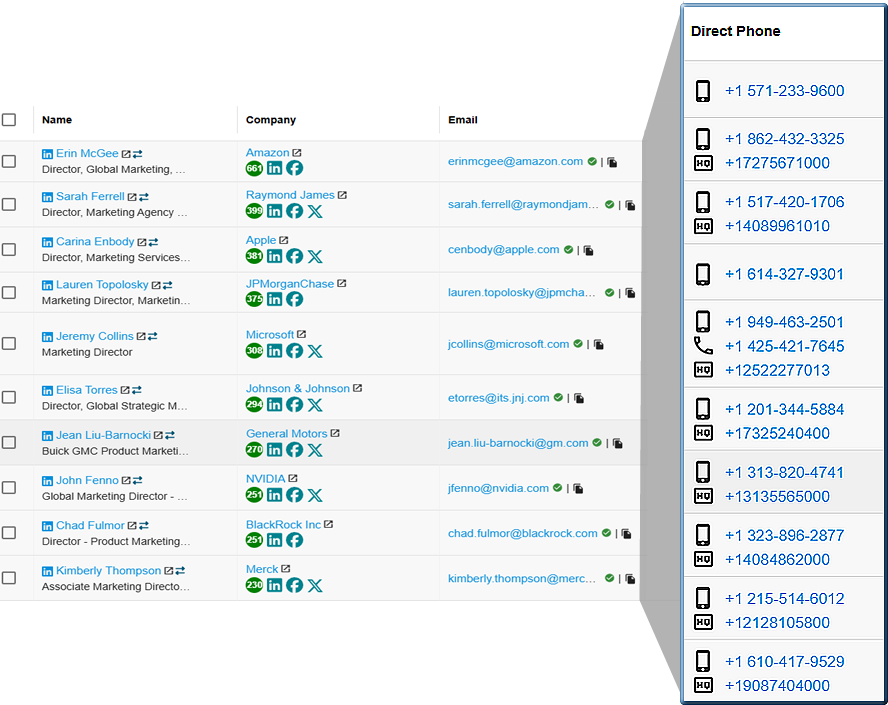Click the swap arrows icon beside Jeremy Collins
This screenshot has height=705, width=888.
tap(153, 337)
